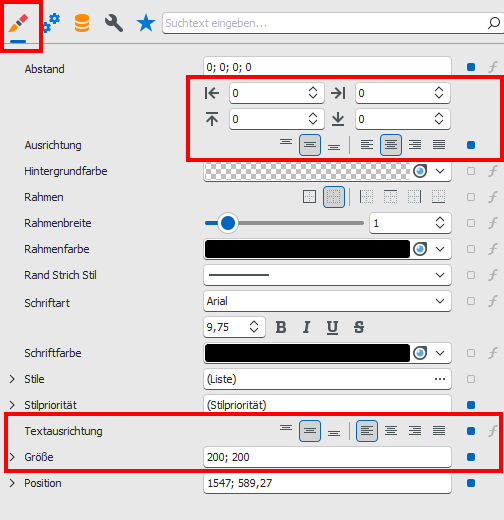The image size is (504, 520).
Task: Open the Rahmenfarbe color picker circle
Action: click(x=420, y=249)
